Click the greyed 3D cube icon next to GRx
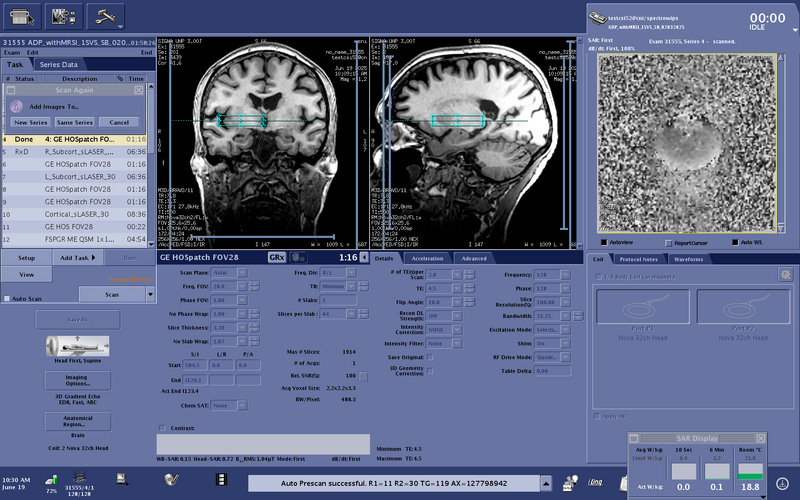 (x=299, y=258)
